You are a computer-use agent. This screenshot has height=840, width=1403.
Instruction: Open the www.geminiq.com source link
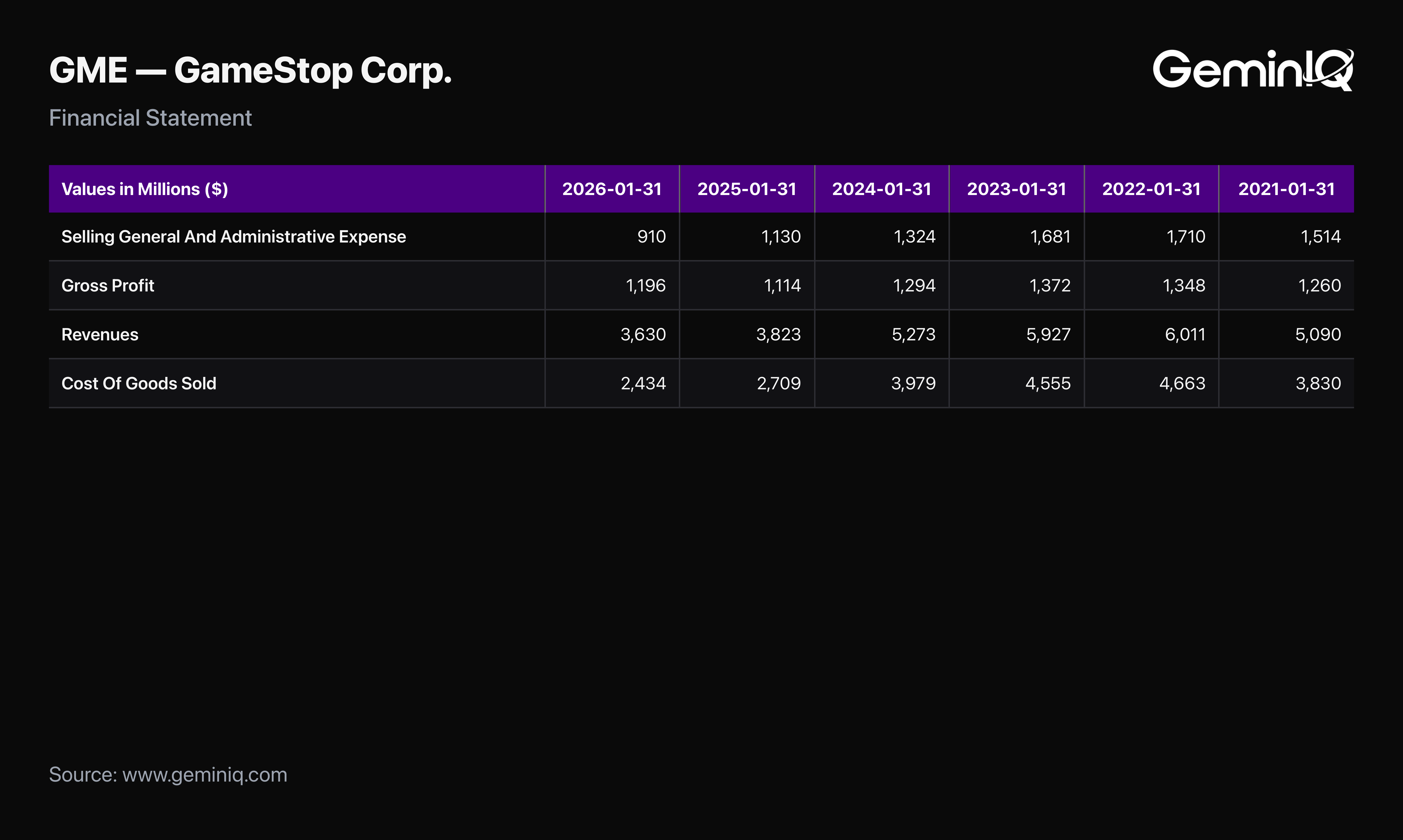[x=205, y=775]
